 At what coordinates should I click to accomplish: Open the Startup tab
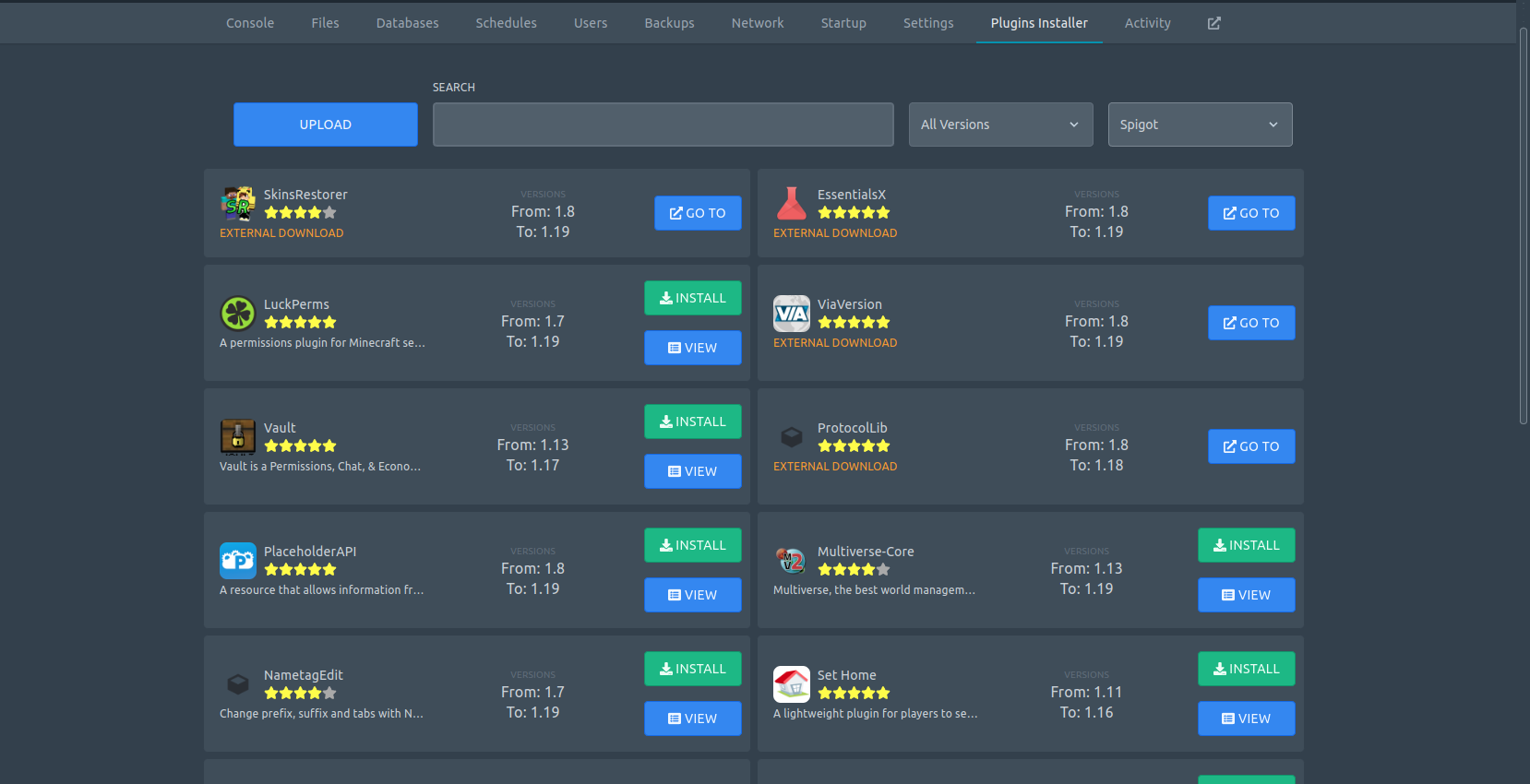(x=843, y=23)
